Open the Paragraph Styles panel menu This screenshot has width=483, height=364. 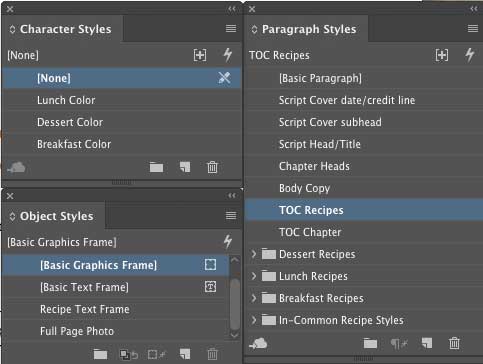coord(473,29)
